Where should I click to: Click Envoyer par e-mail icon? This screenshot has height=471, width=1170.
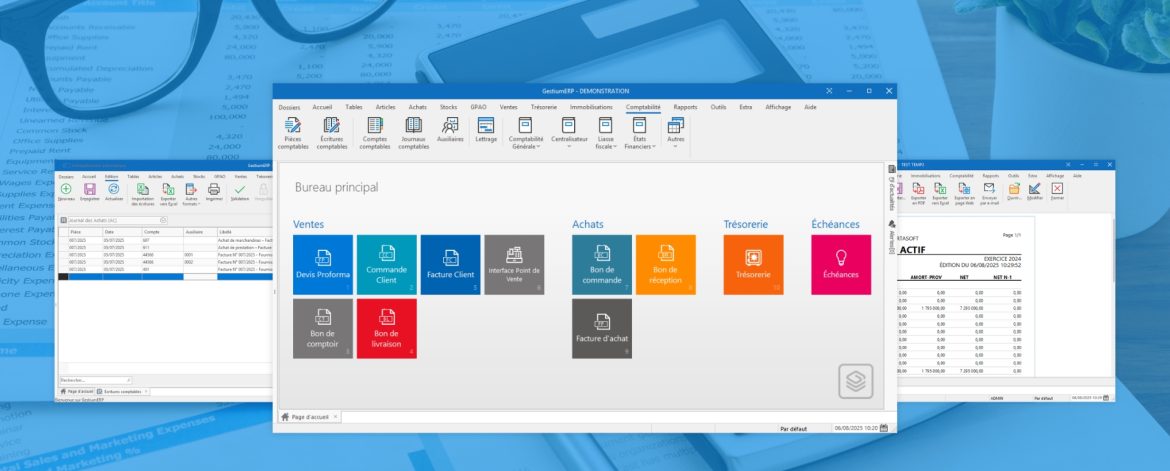[988, 190]
